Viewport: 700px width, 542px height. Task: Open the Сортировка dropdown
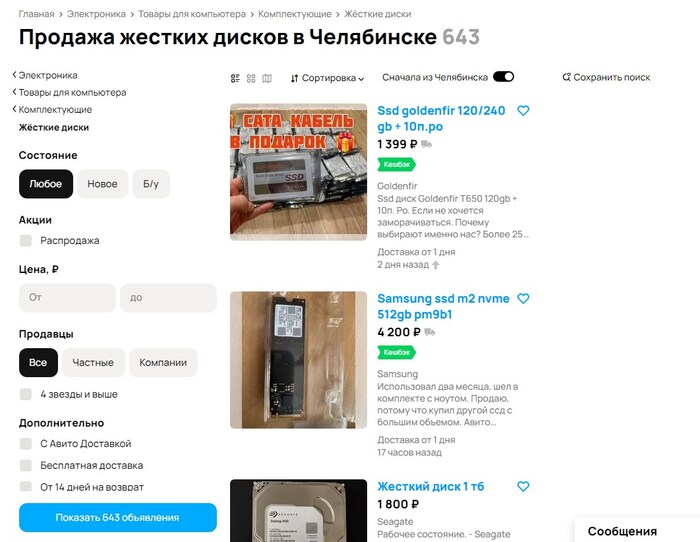(327, 78)
